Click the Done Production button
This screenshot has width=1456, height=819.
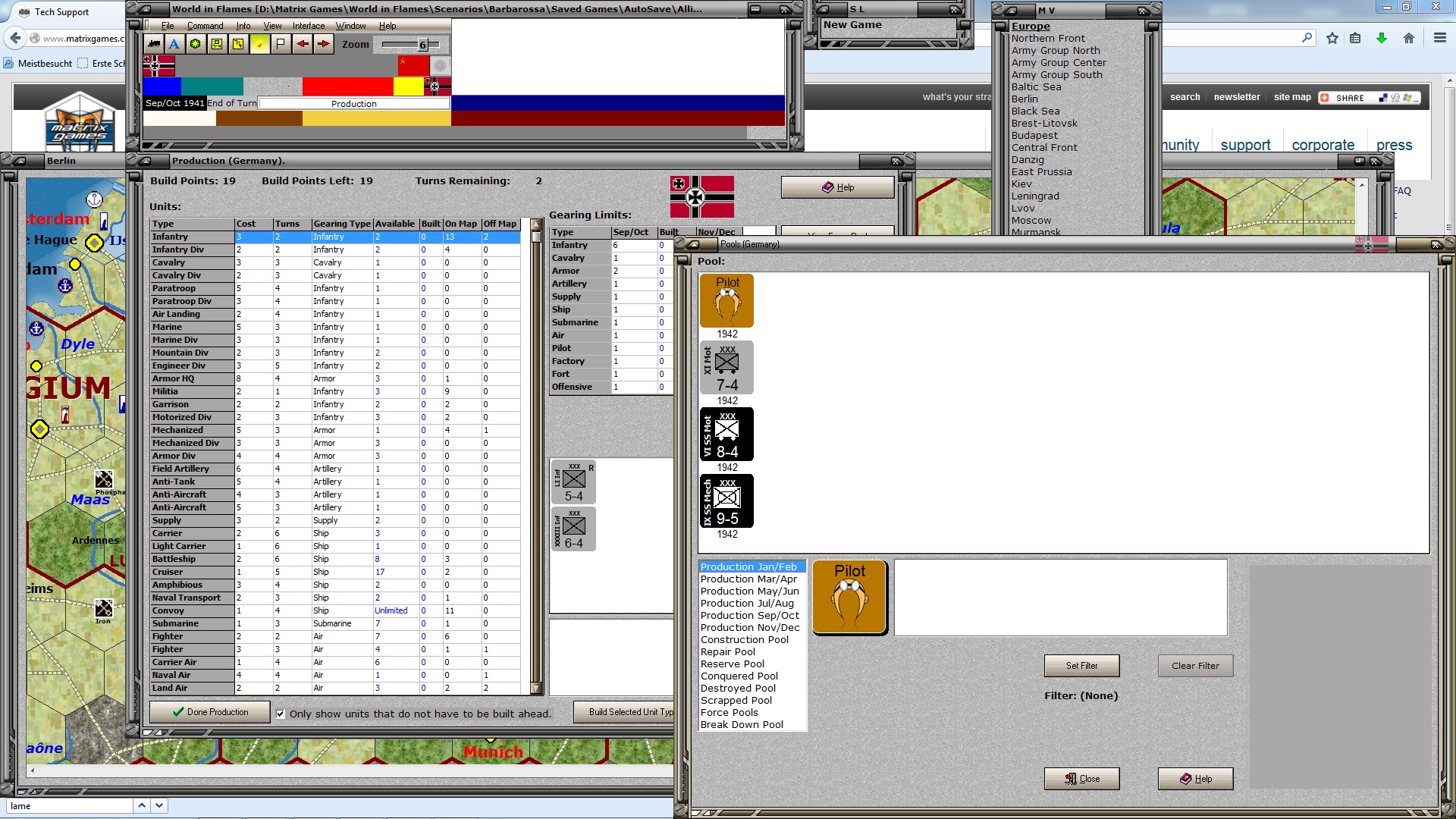[x=210, y=712]
